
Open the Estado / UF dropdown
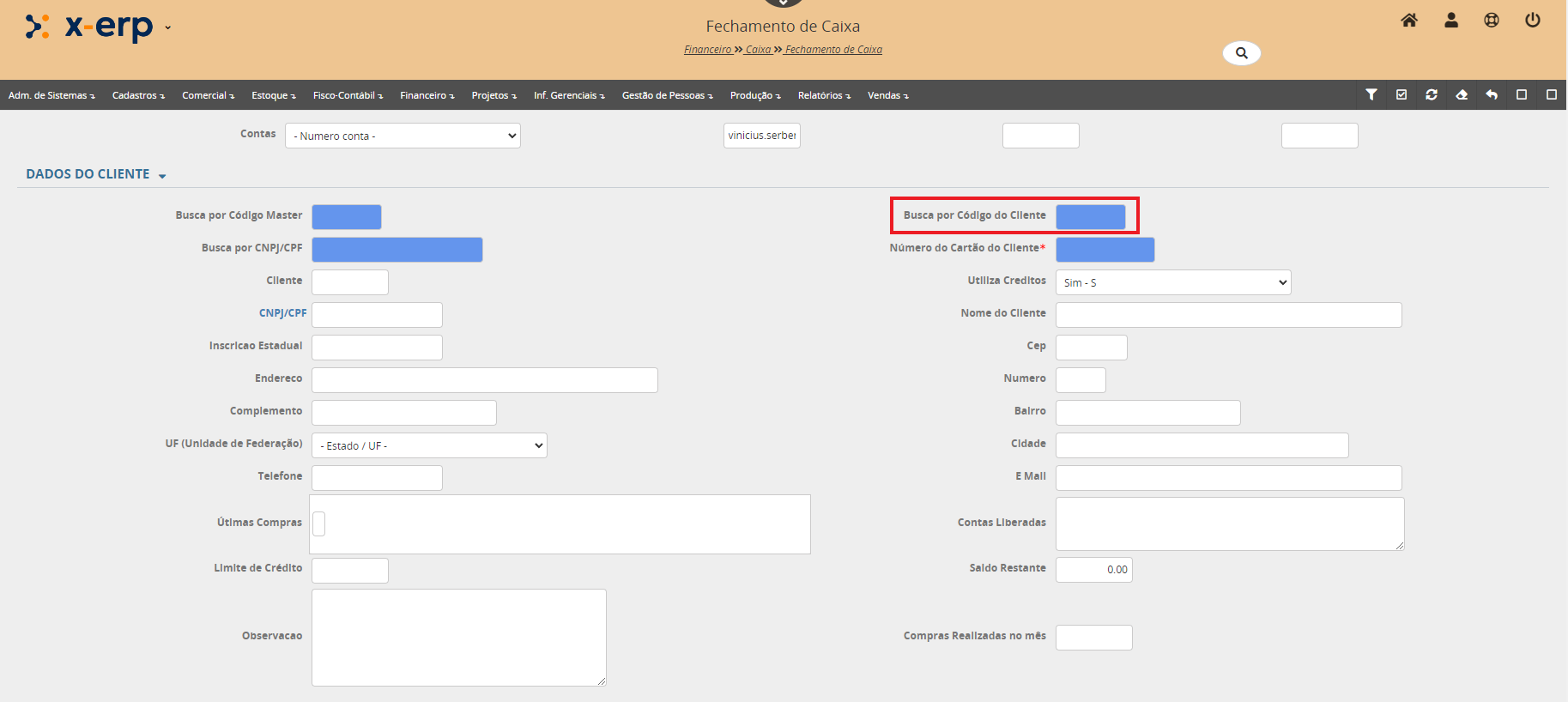click(x=429, y=445)
